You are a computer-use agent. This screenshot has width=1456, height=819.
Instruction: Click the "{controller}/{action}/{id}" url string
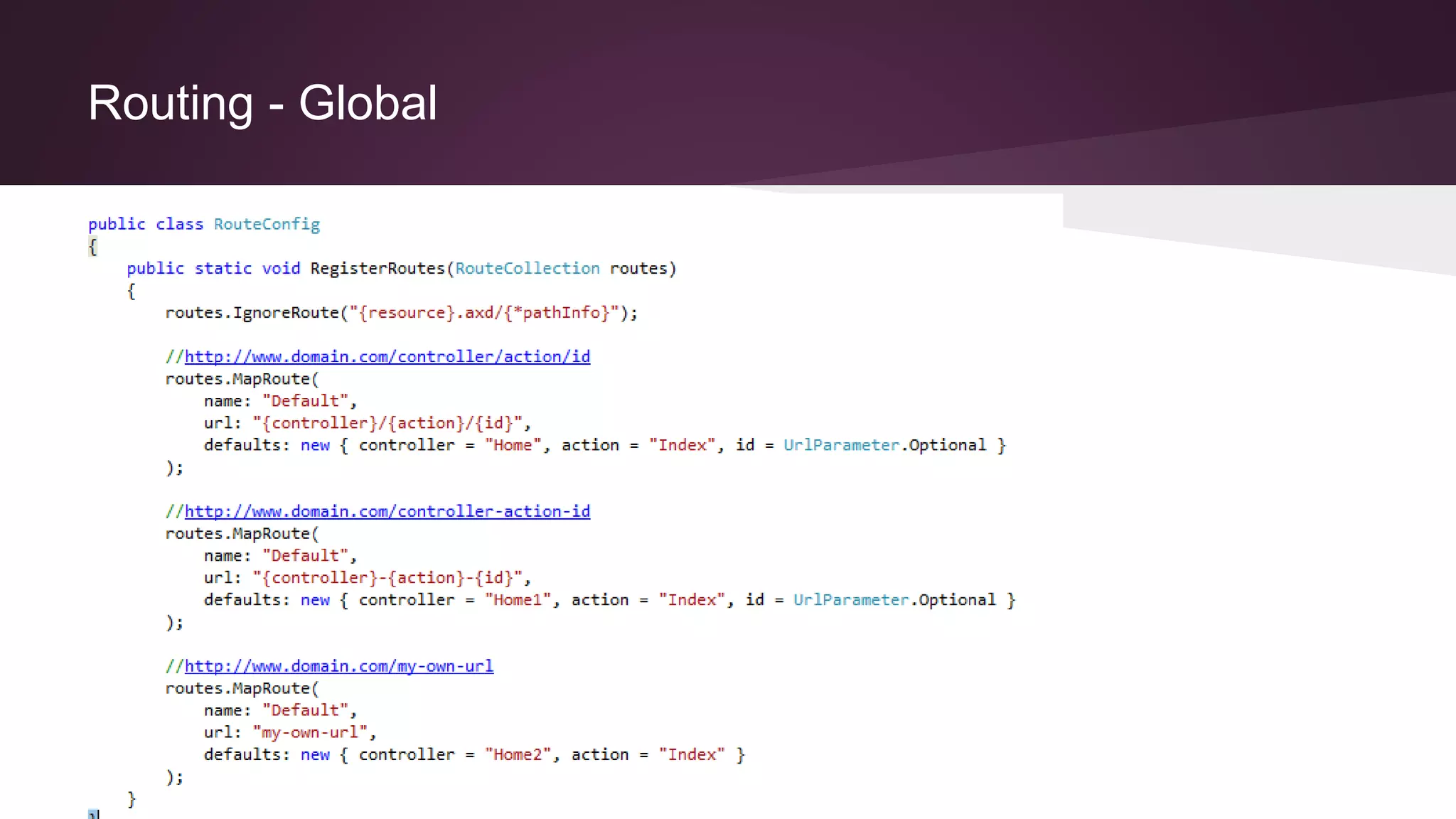388,424
